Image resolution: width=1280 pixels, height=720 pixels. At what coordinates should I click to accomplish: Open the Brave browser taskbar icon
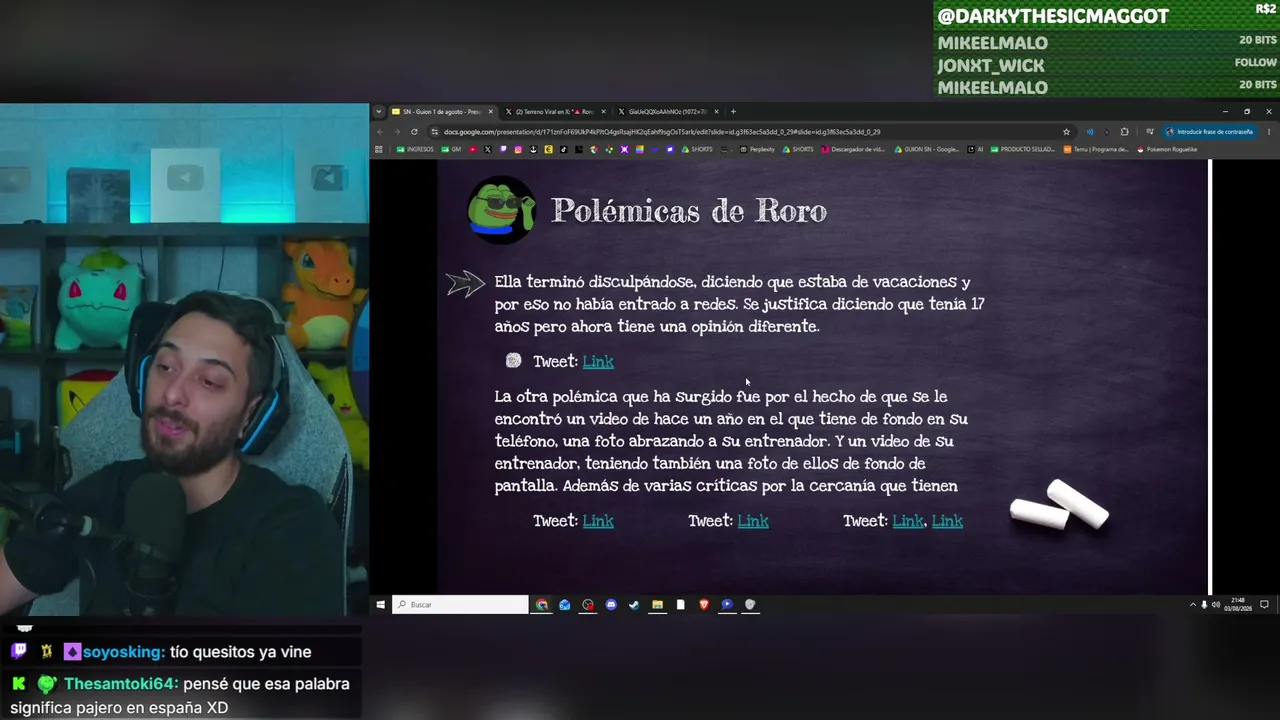pyautogui.click(x=704, y=605)
